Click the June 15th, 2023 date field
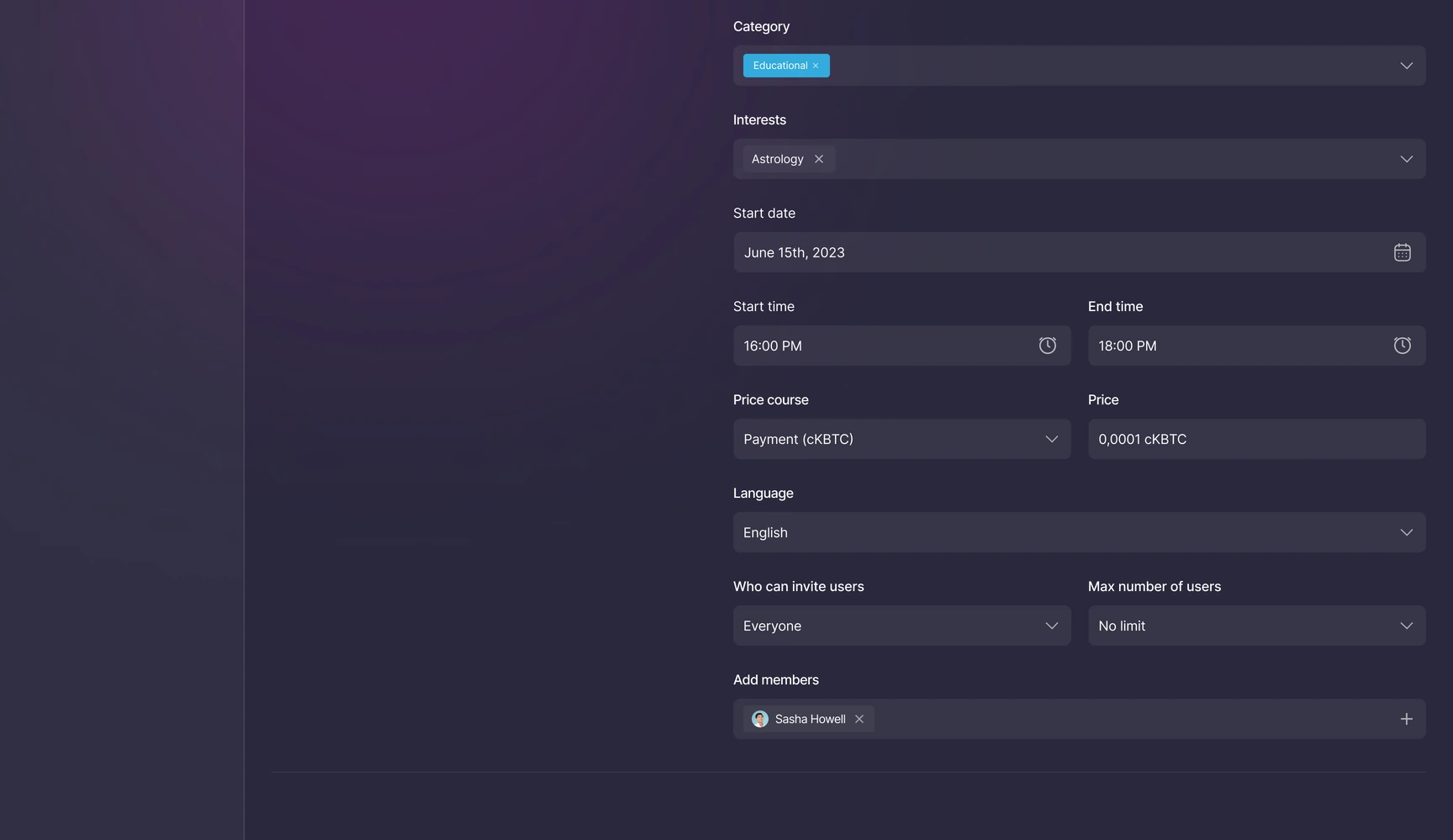This screenshot has width=1453, height=840. [1080, 252]
